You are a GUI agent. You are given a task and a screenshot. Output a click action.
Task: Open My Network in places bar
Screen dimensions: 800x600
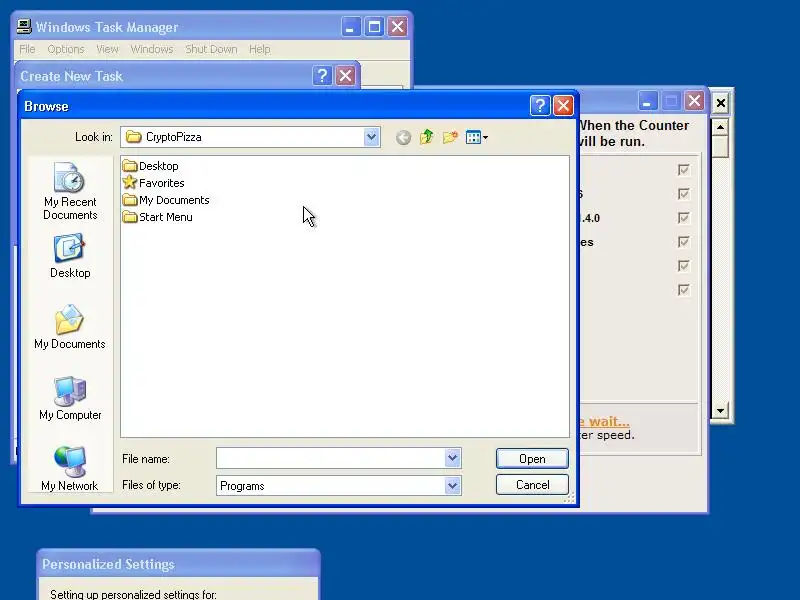tap(70, 469)
